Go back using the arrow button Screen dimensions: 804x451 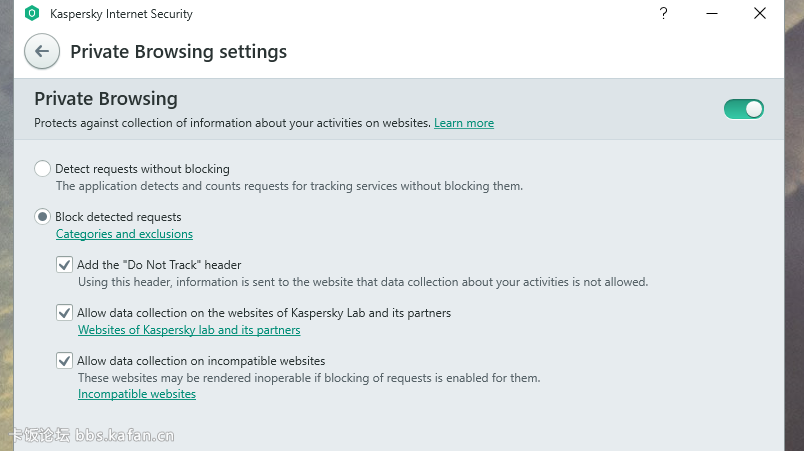(x=42, y=51)
